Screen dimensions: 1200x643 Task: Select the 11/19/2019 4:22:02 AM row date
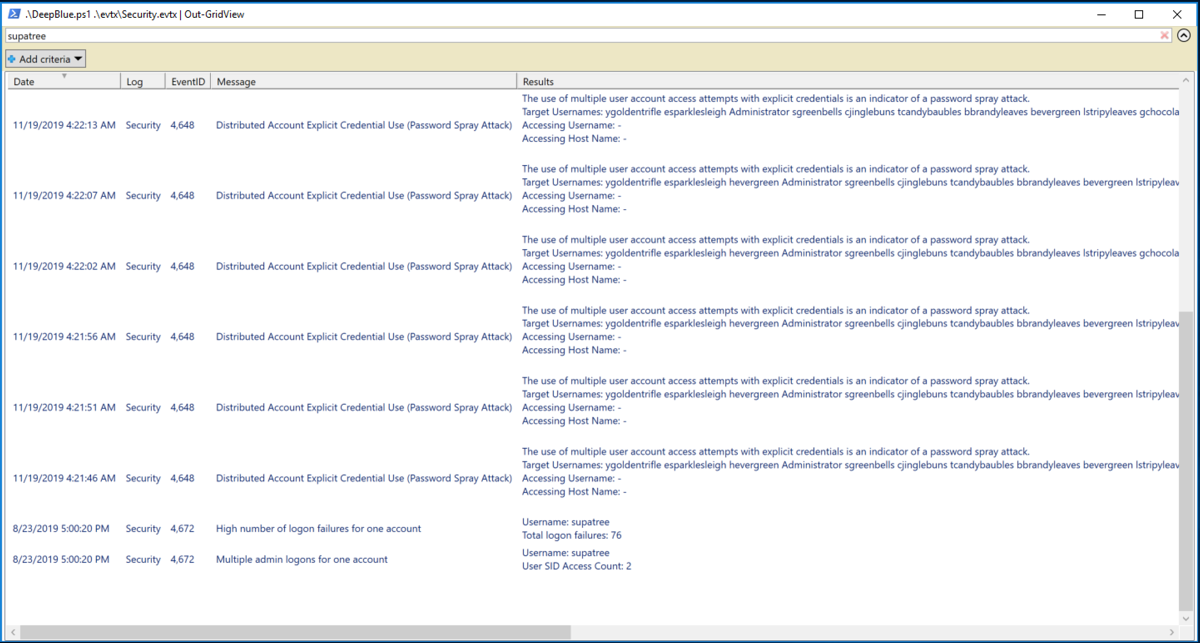pyautogui.click(x=64, y=266)
